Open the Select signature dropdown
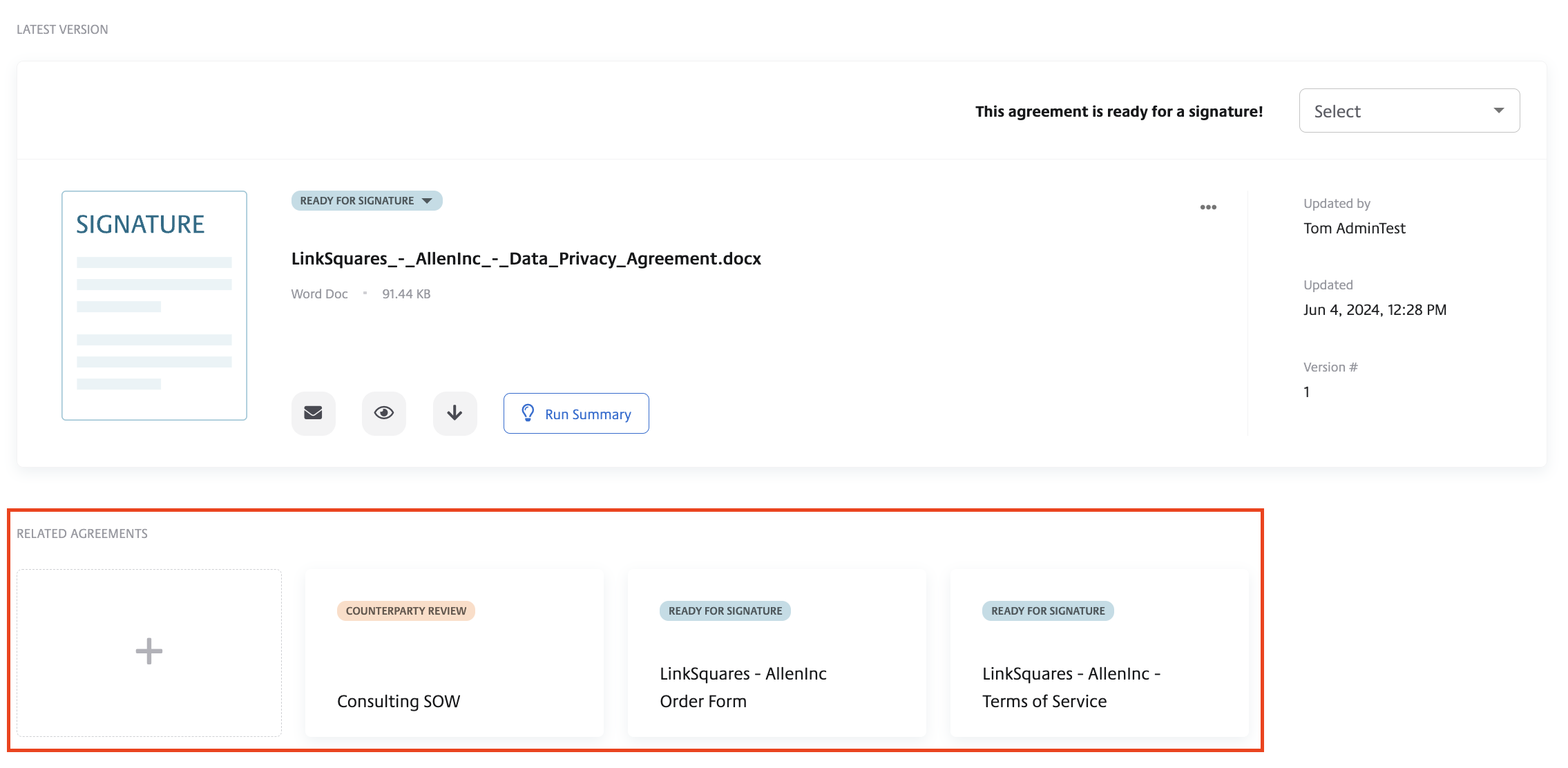 pos(1409,111)
